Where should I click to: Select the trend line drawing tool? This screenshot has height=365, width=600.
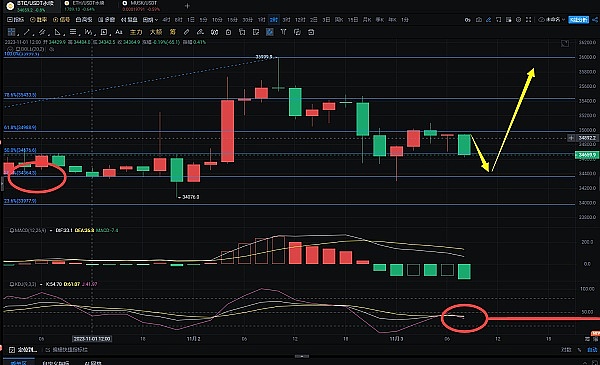tap(26, 32)
